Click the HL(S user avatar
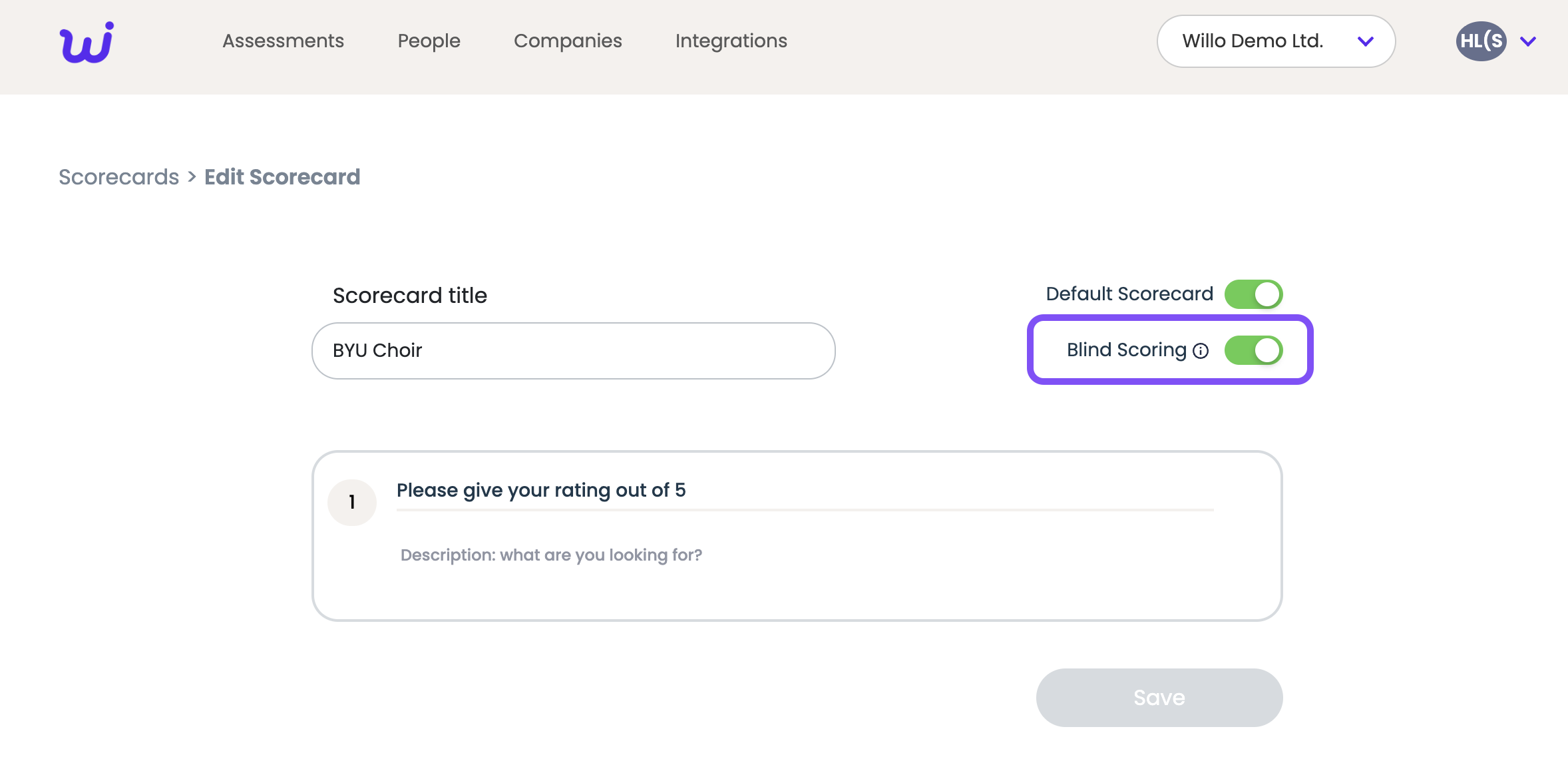1568x763 pixels. pyautogui.click(x=1481, y=41)
